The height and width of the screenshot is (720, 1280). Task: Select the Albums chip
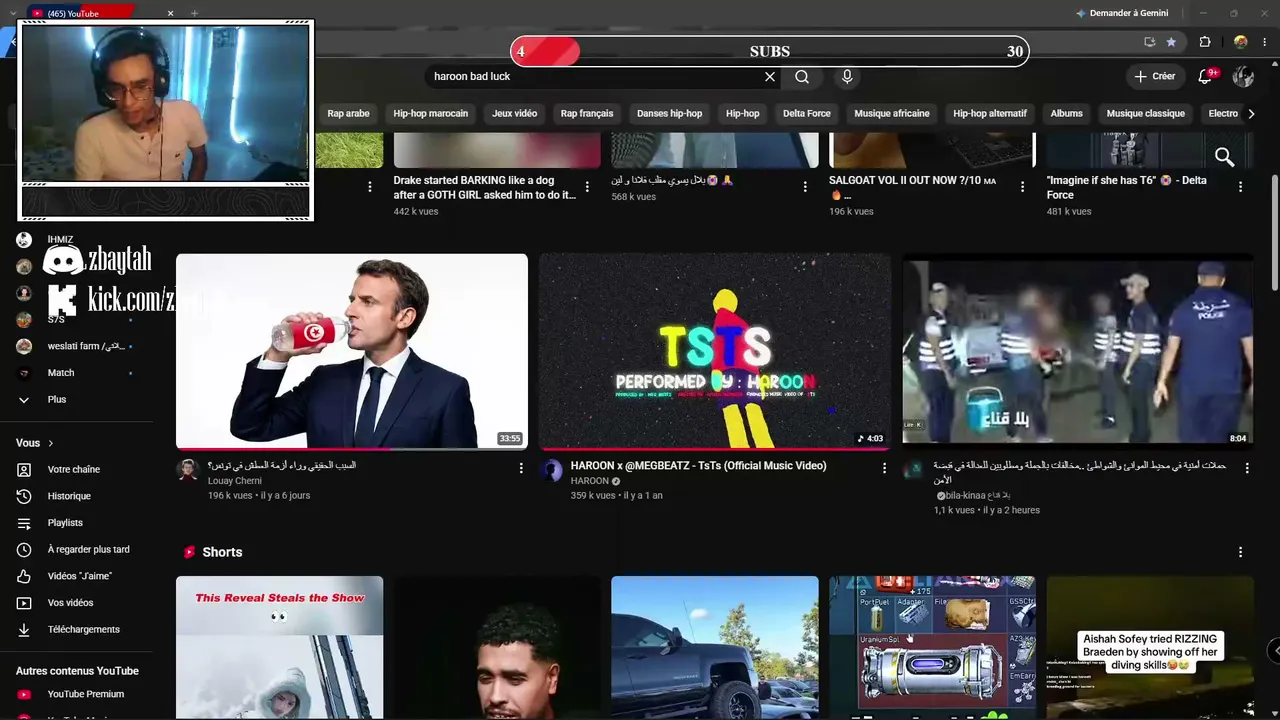[1067, 114]
